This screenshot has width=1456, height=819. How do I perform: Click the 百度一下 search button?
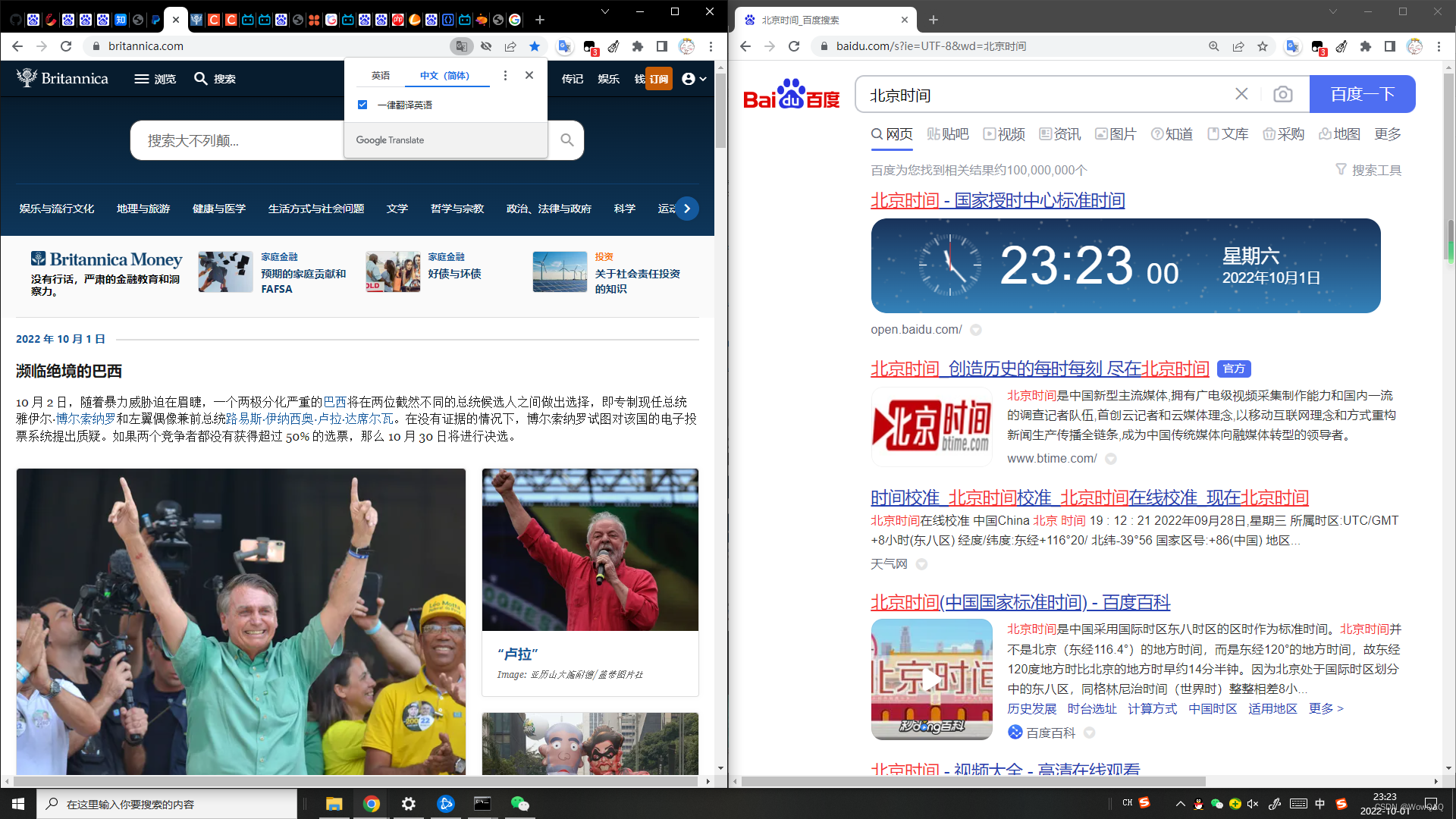tap(1362, 94)
